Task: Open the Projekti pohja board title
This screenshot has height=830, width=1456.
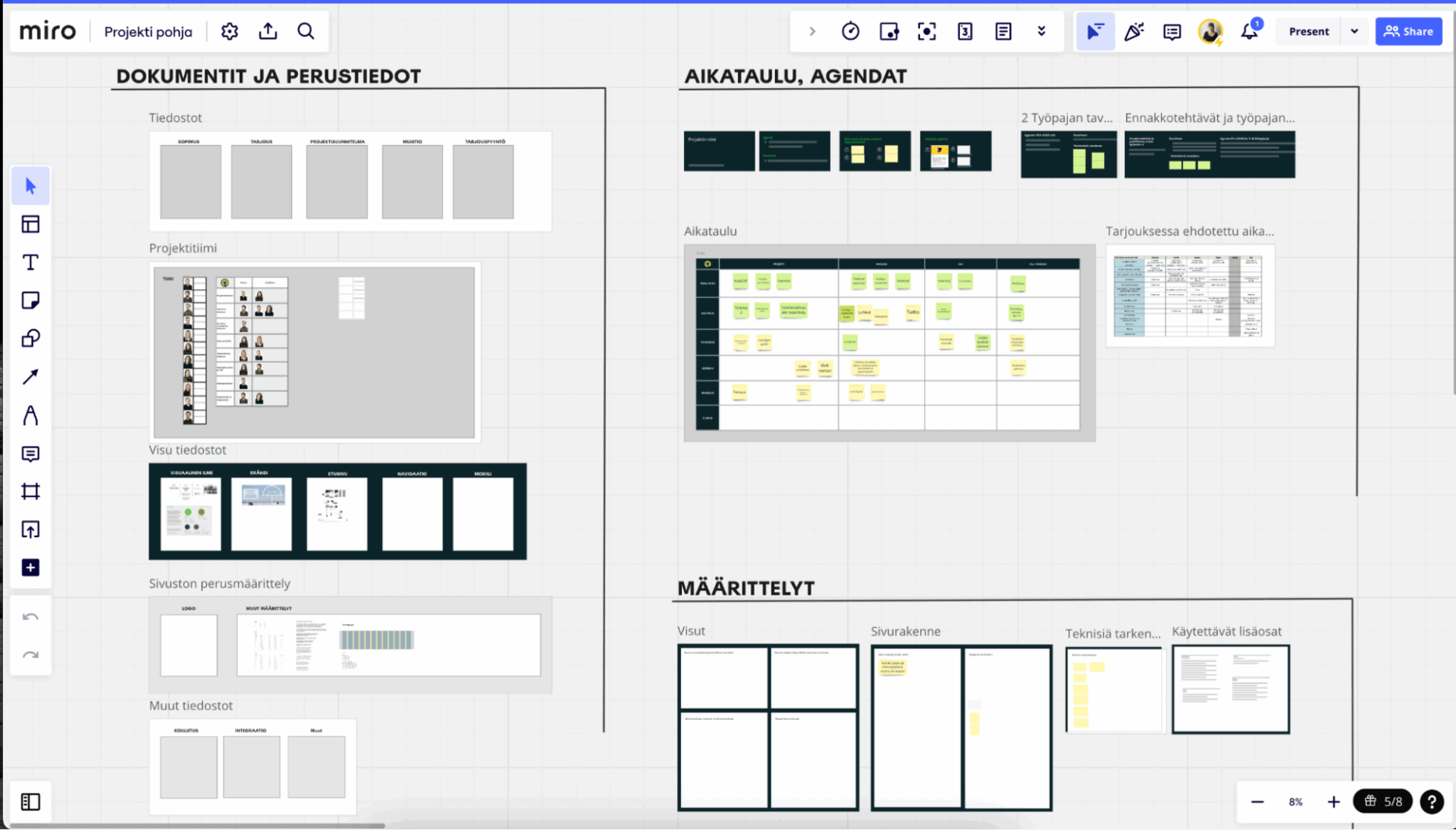Action: point(148,32)
